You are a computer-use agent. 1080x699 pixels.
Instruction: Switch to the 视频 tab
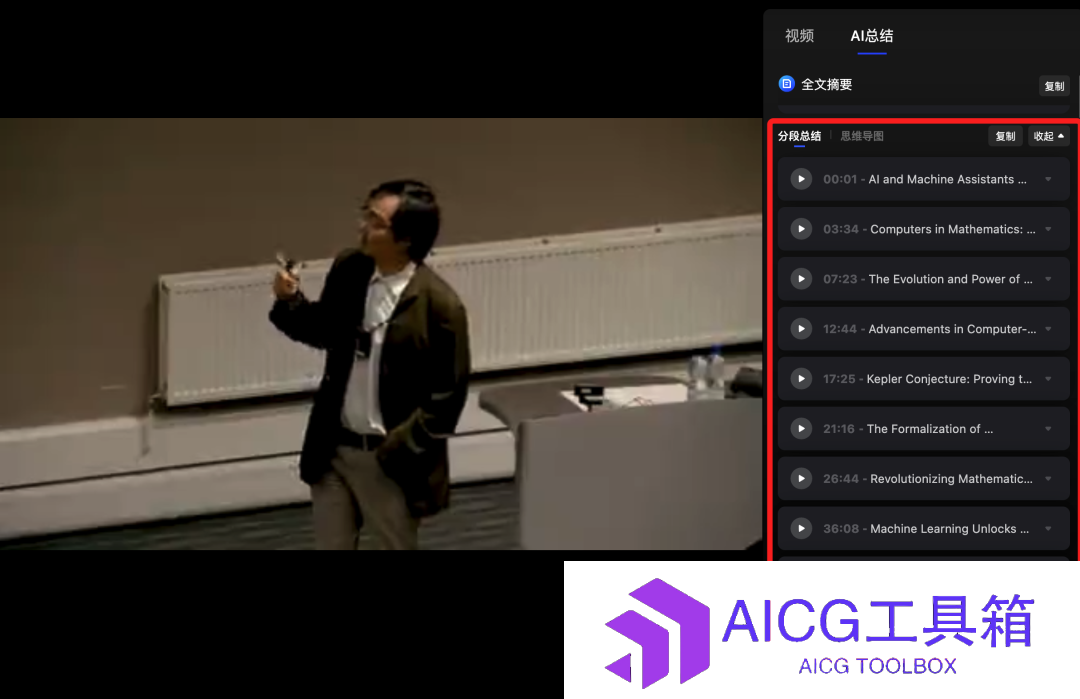point(800,36)
